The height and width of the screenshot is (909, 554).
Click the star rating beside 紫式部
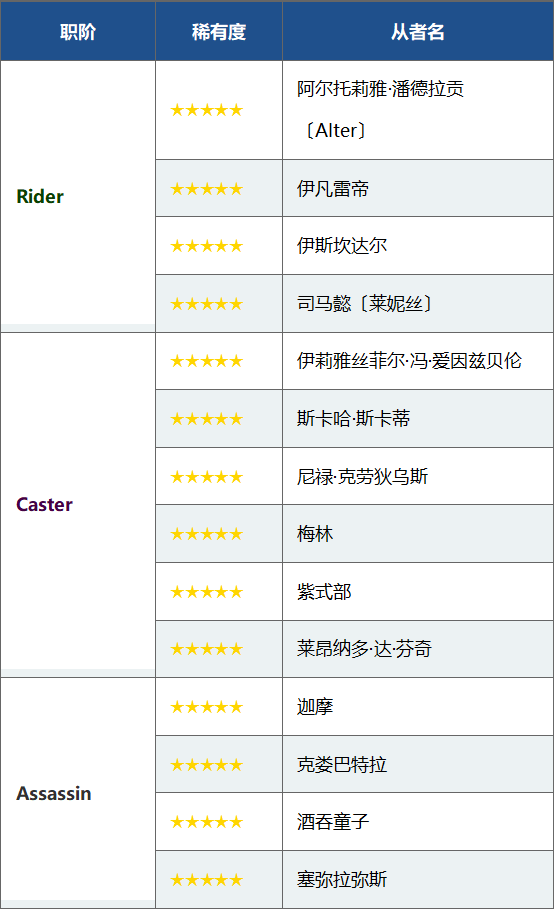point(206,592)
